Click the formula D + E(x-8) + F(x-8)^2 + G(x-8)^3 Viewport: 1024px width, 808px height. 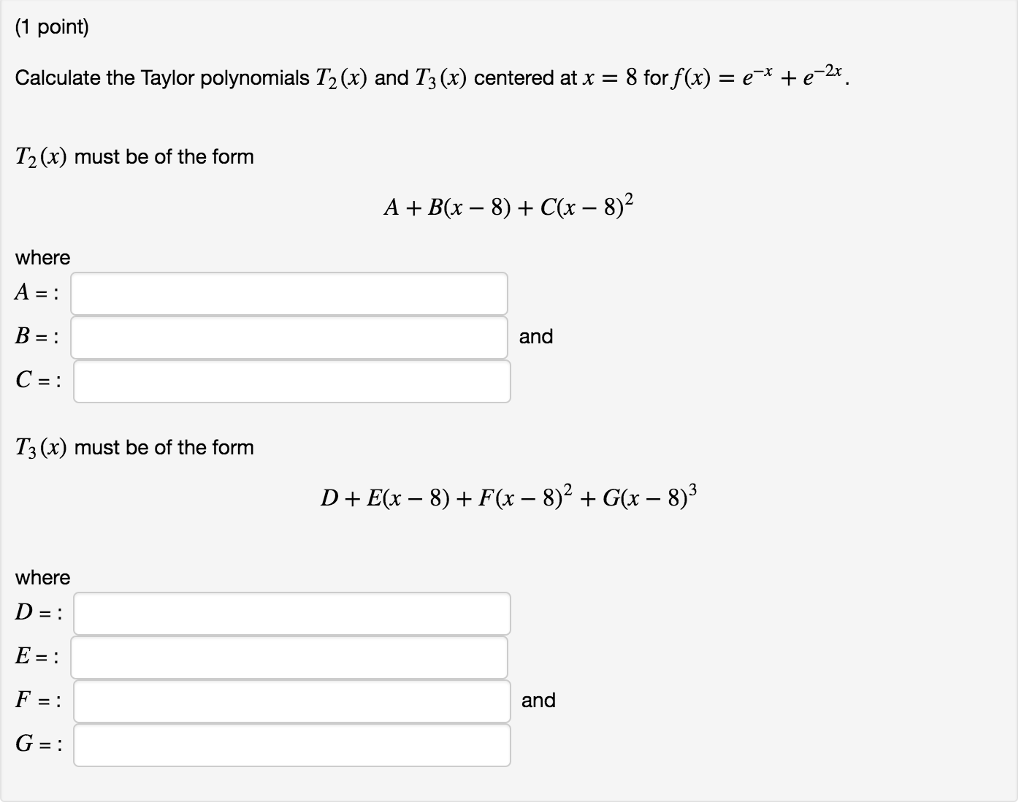pyautogui.click(x=509, y=493)
